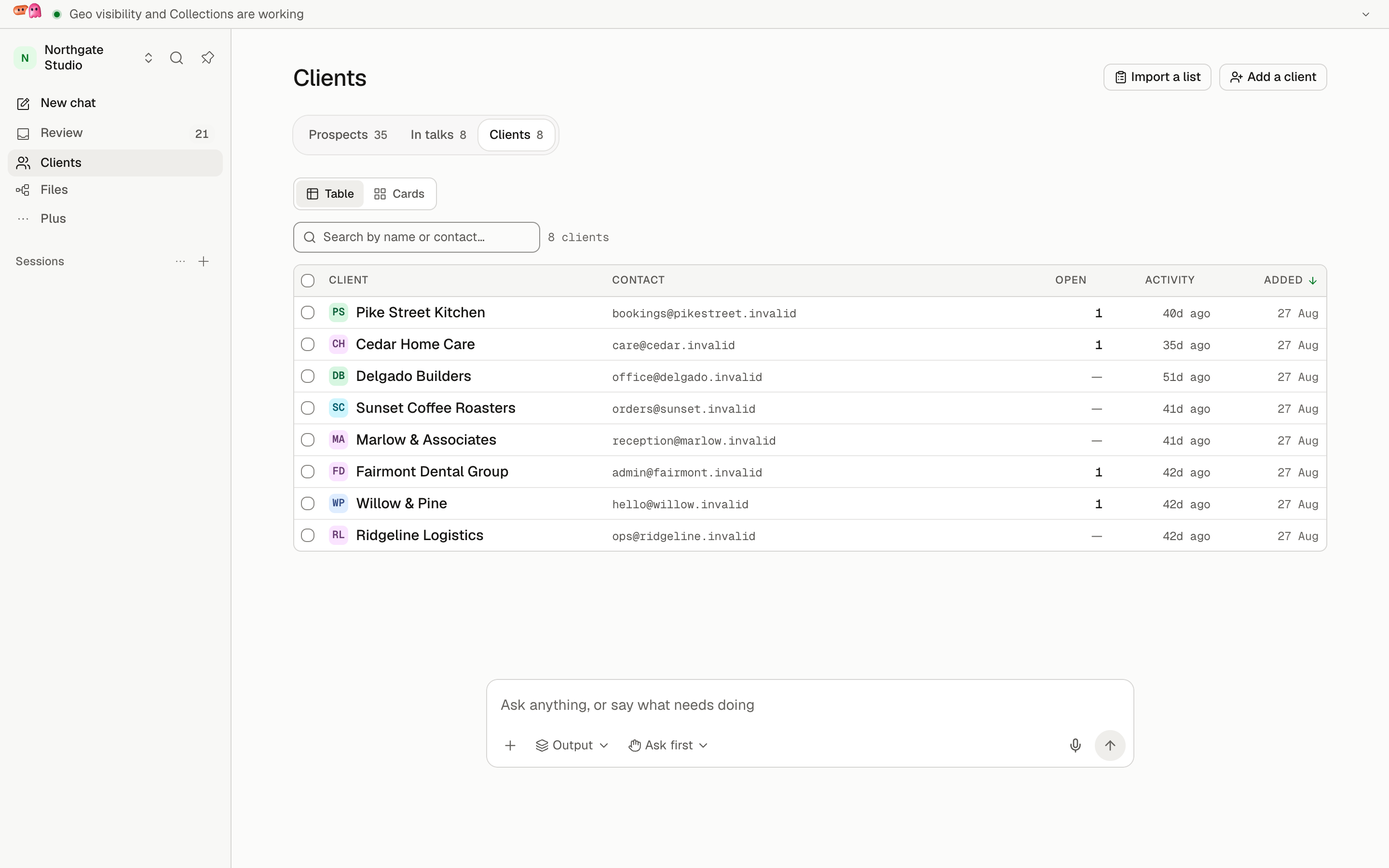Click DB avatar of Delgado Builders
Image resolution: width=1389 pixels, height=868 pixels.
pos(338,376)
